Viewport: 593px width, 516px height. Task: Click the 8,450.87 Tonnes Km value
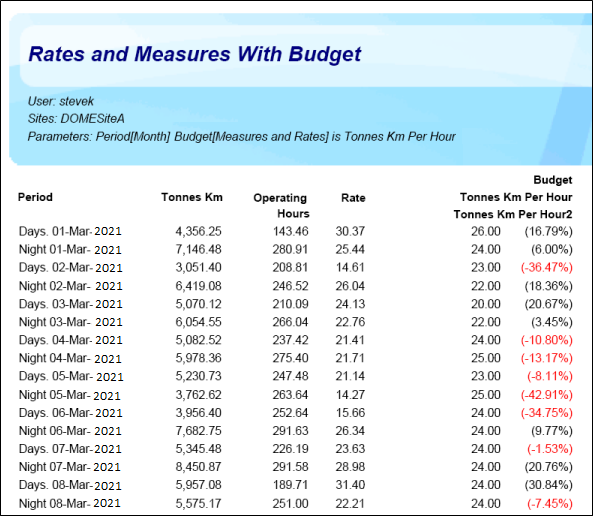click(x=199, y=467)
